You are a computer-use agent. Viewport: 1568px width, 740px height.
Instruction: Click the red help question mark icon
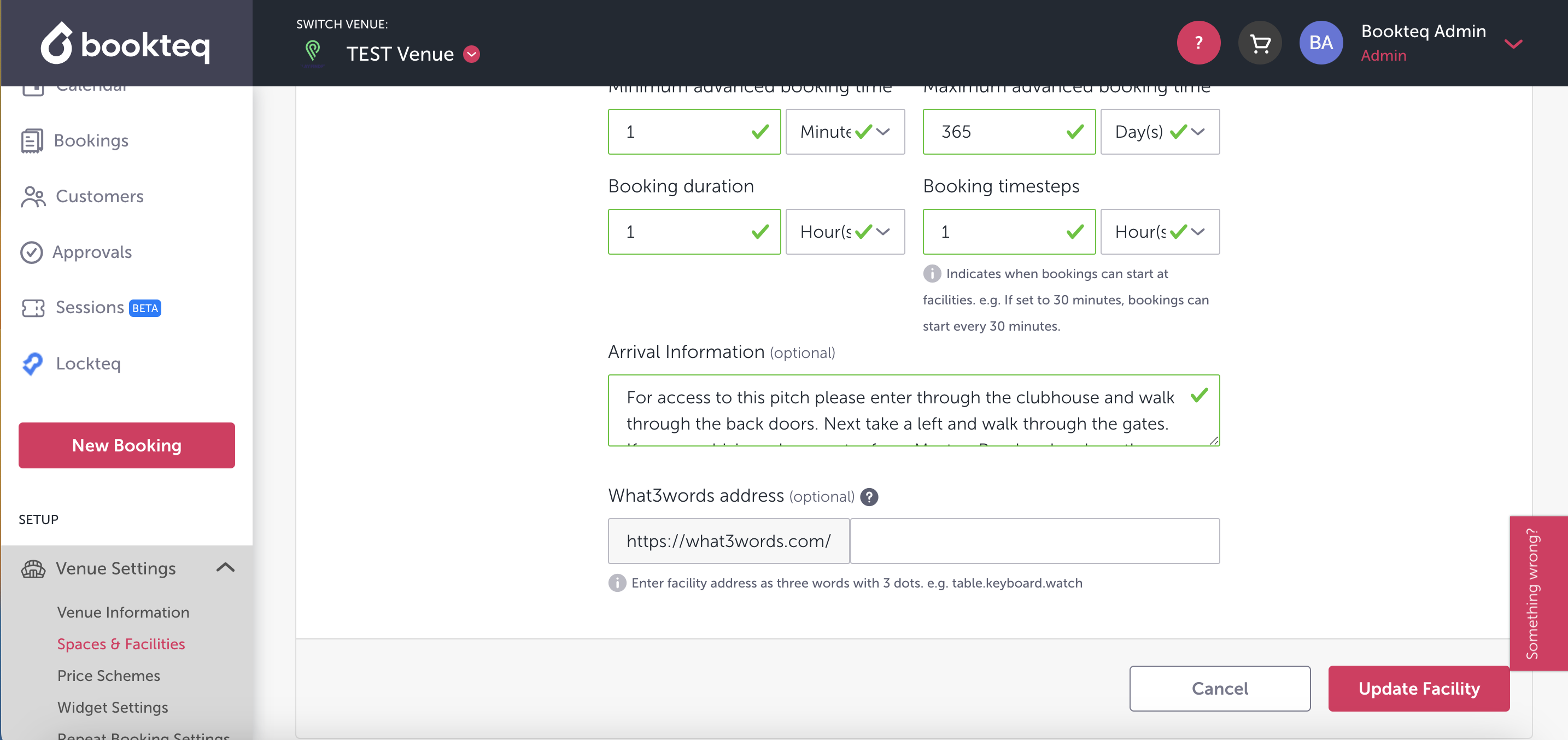coord(1198,43)
